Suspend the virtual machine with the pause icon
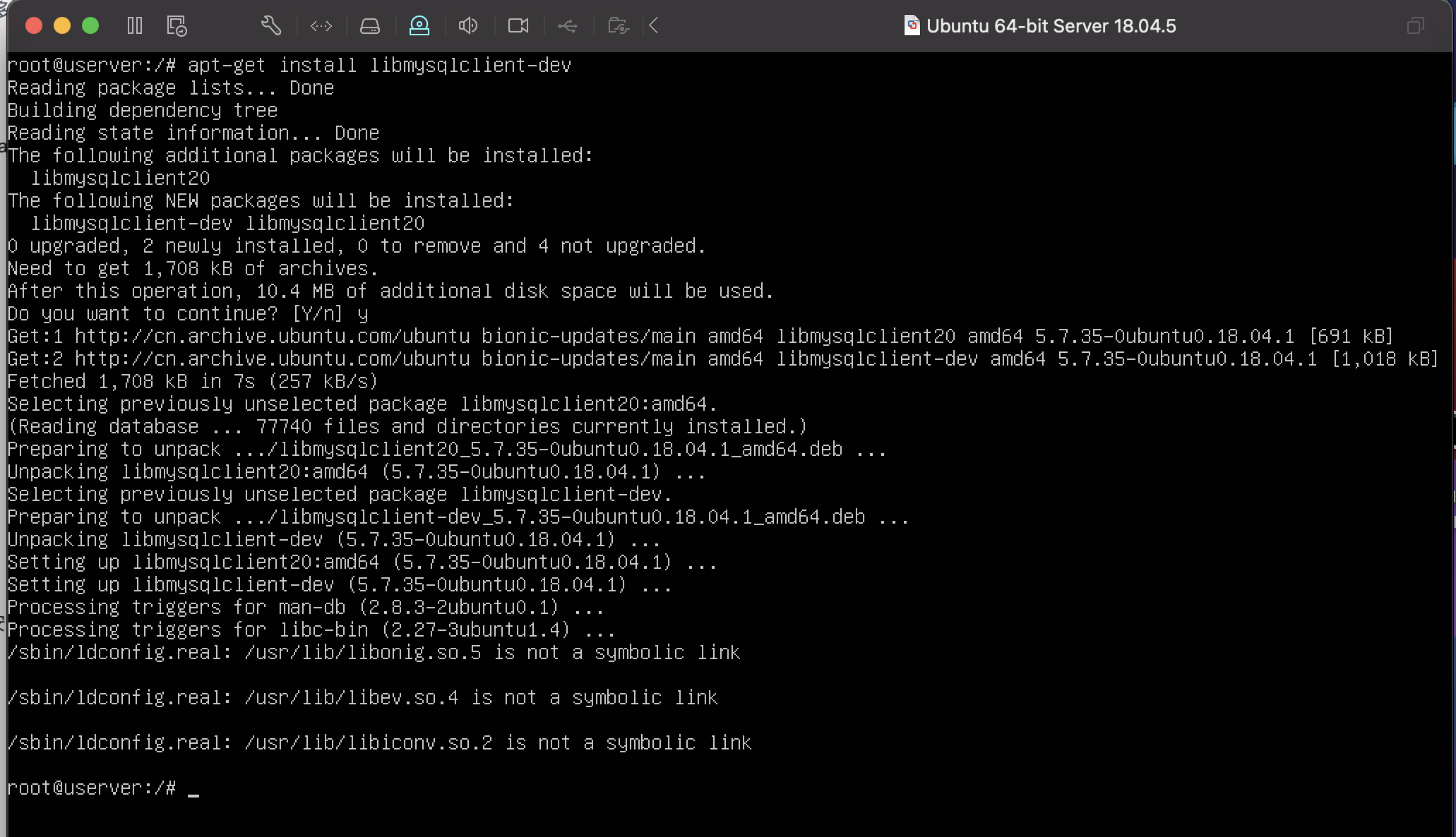The height and width of the screenshot is (837, 1456). (x=135, y=25)
